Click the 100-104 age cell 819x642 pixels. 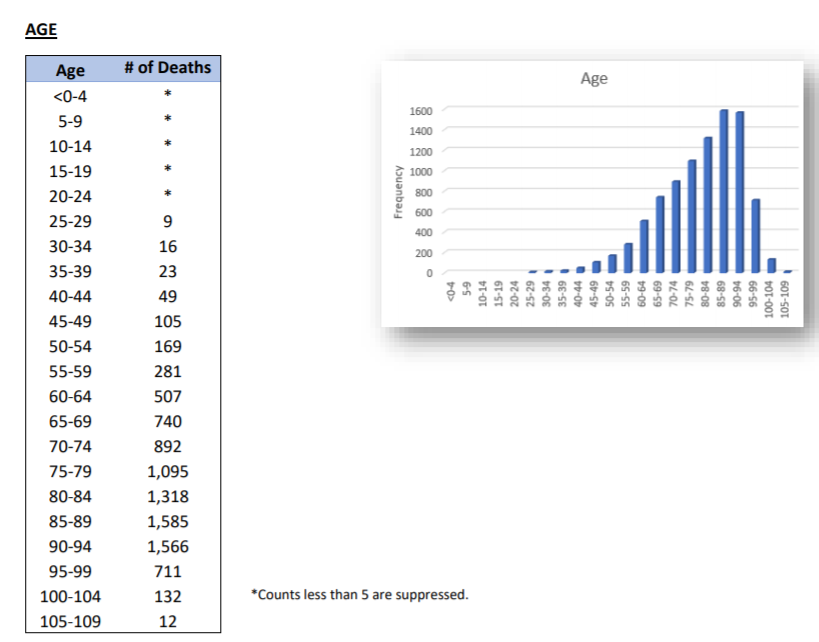(70, 597)
